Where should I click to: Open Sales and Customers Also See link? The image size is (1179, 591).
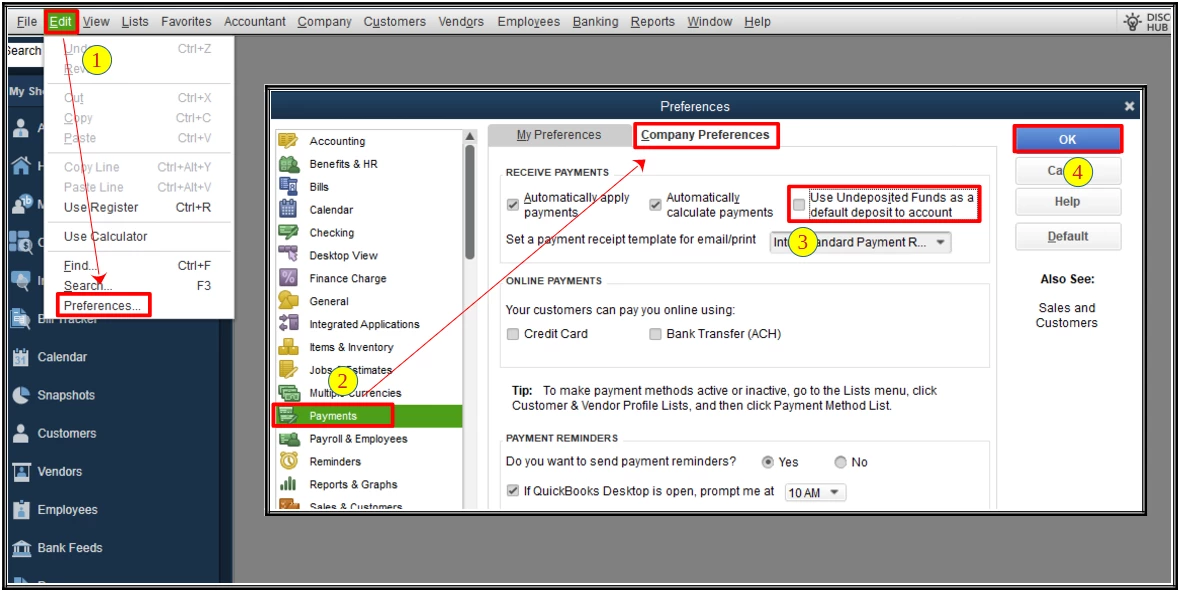point(1067,315)
